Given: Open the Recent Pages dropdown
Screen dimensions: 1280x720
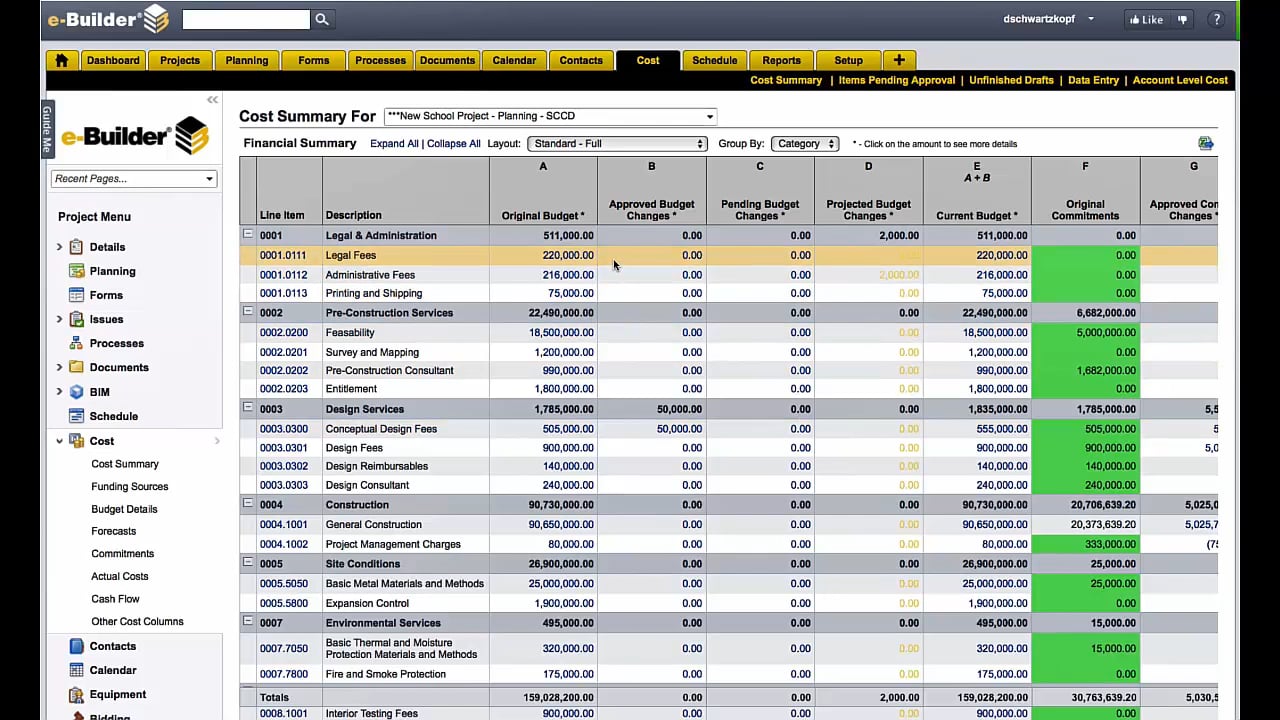Looking at the screenshot, I should tap(134, 179).
